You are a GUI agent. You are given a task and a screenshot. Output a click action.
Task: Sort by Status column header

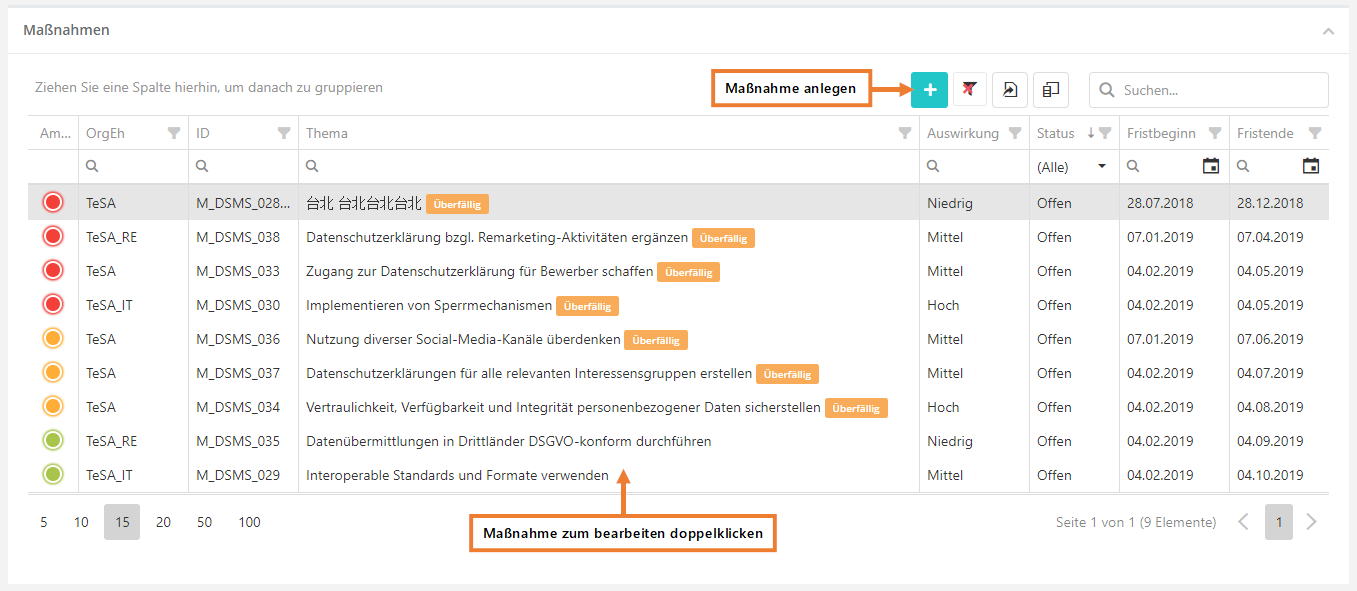1055,133
